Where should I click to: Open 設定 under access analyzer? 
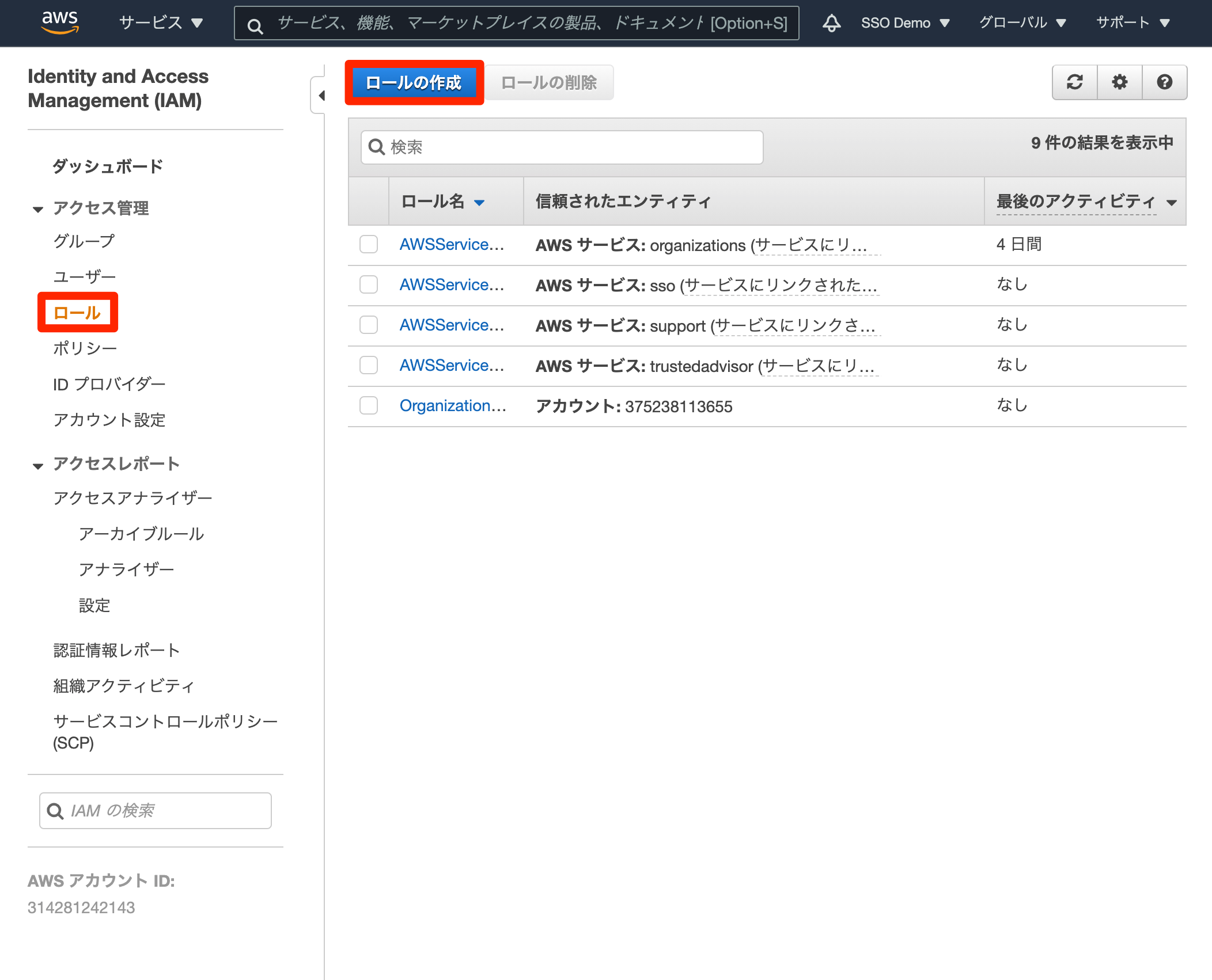94,605
